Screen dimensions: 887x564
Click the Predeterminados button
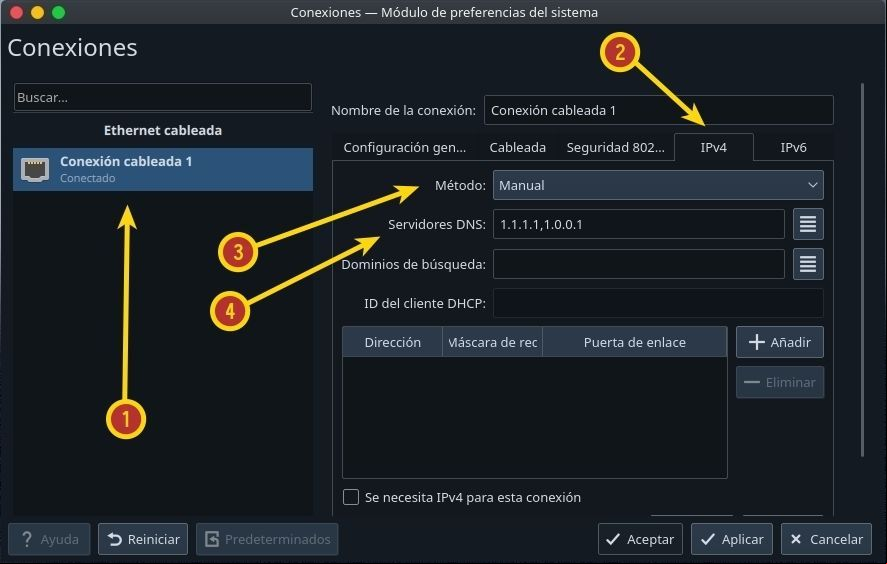coord(267,539)
